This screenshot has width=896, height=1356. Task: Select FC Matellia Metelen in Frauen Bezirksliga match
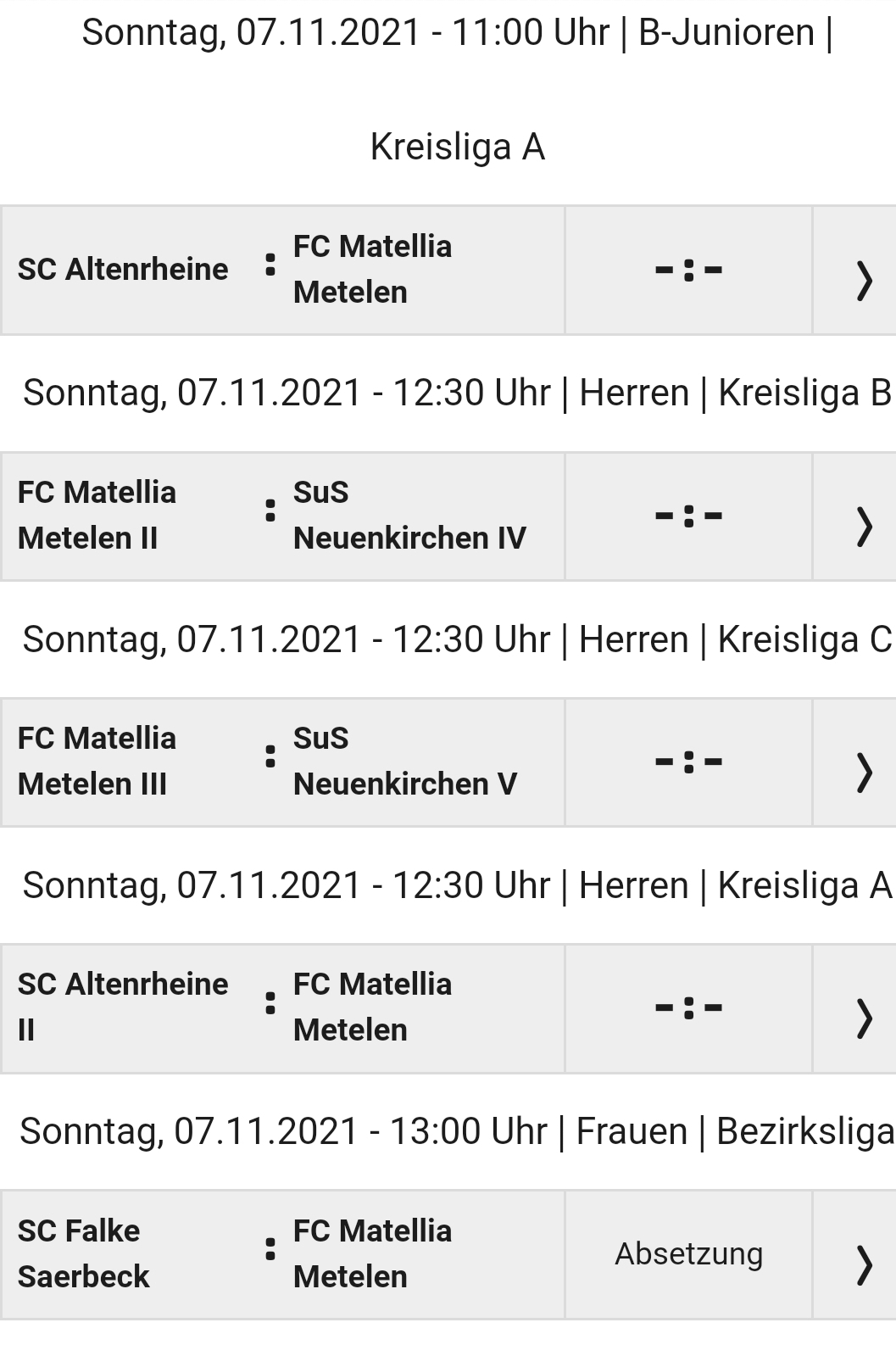(x=372, y=1253)
